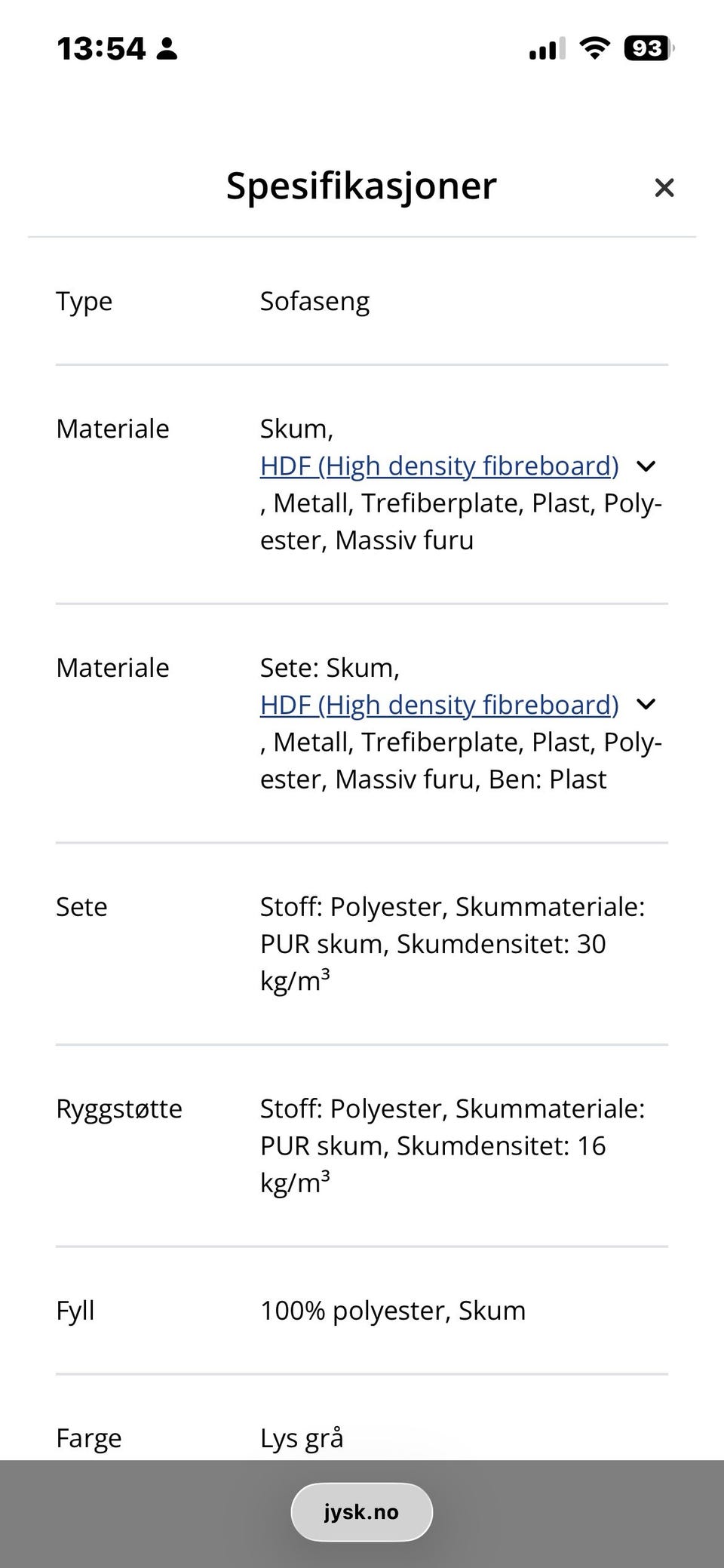The image size is (724, 1568).
Task: Tap the person icon next to clock
Action: 167,49
